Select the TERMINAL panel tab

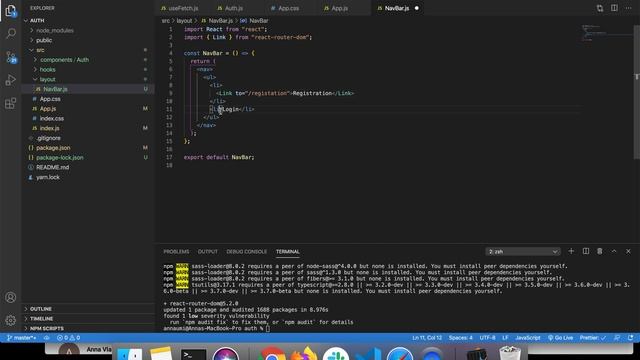tap(287, 252)
